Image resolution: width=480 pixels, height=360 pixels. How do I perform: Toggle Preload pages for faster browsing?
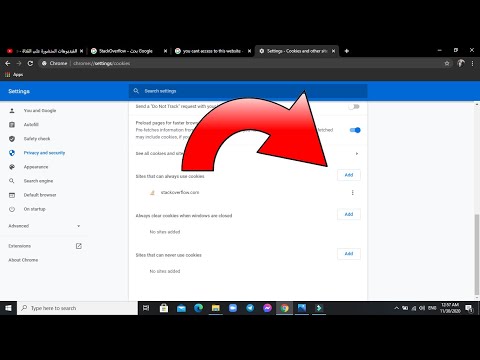click(355, 130)
